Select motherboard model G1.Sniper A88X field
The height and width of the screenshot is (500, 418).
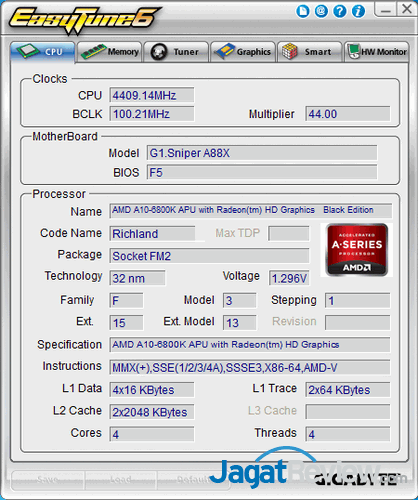click(x=262, y=153)
